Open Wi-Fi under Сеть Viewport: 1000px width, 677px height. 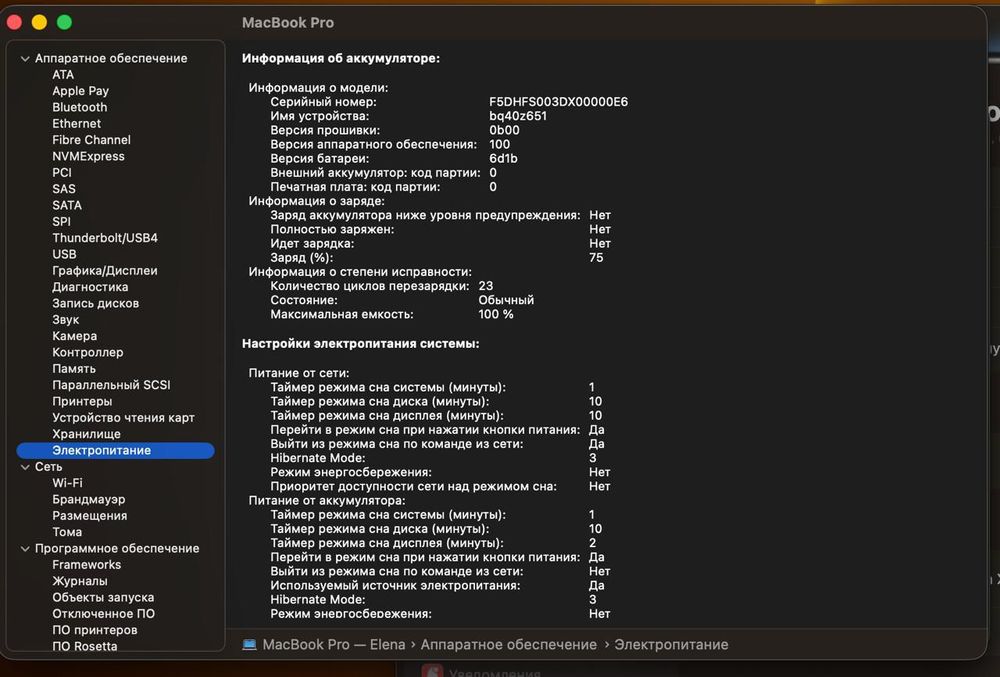pyautogui.click(x=67, y=483)
